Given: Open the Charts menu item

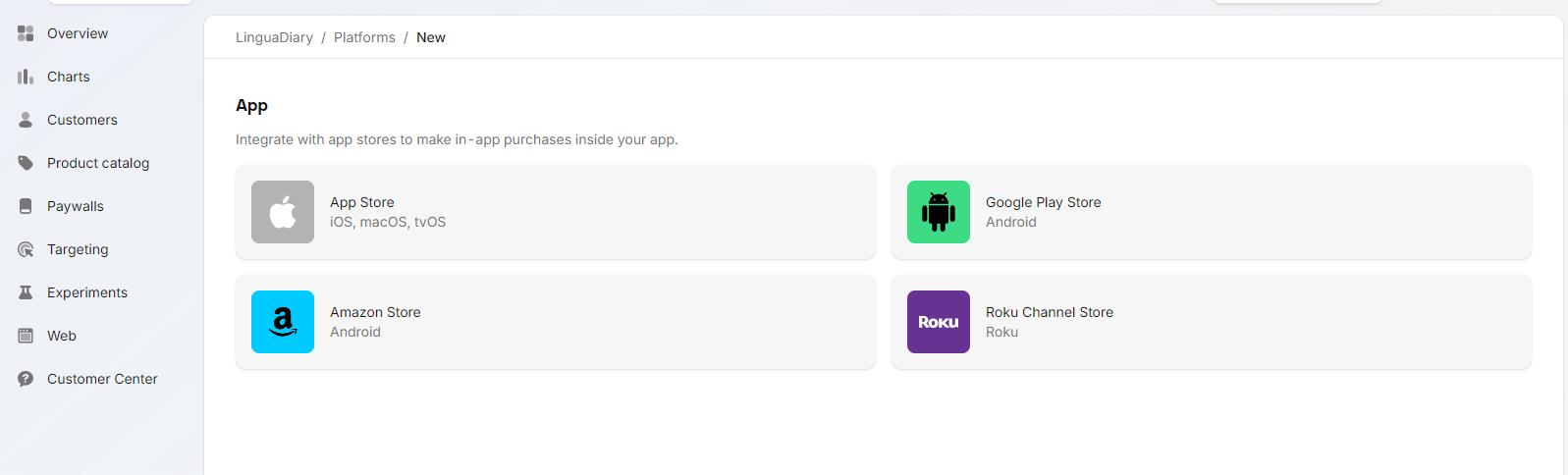Looking at the screenshot, I should [x=69, y=77].
